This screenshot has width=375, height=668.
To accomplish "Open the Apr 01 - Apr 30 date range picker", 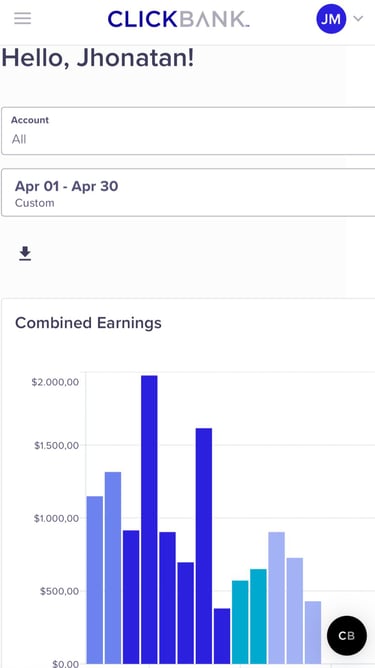I will 188,192.
